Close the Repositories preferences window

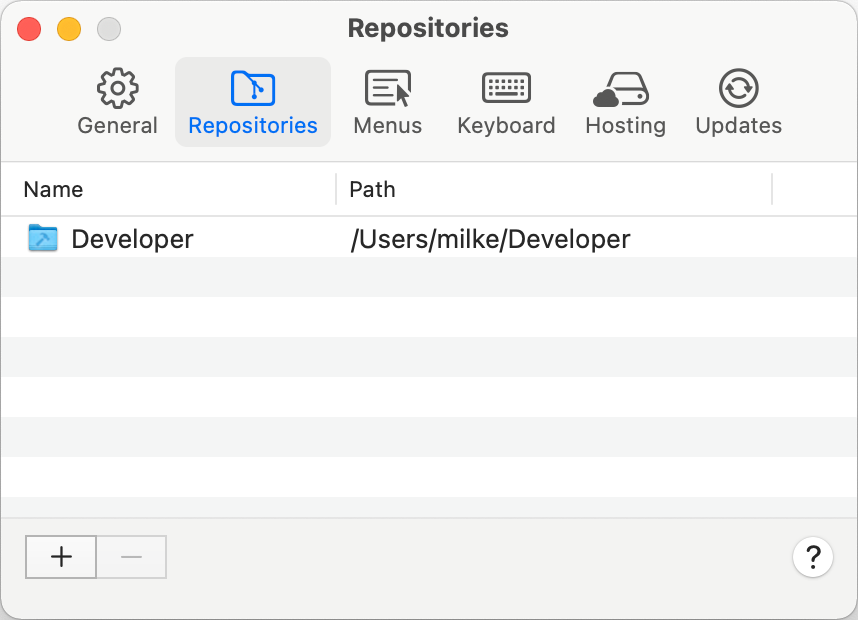29,29
